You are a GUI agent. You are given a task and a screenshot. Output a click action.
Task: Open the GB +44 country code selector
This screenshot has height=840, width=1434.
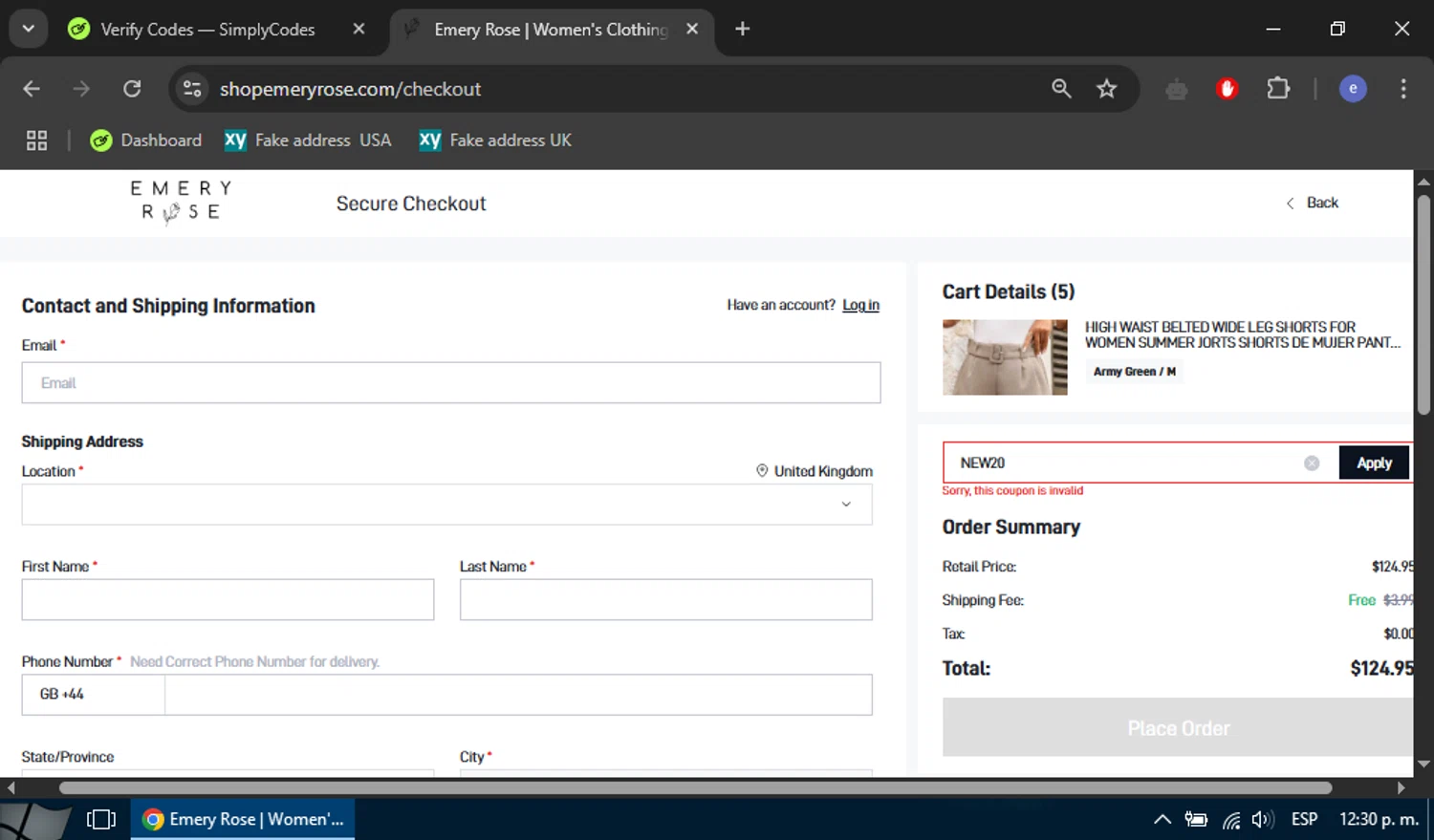click(93, 695)
